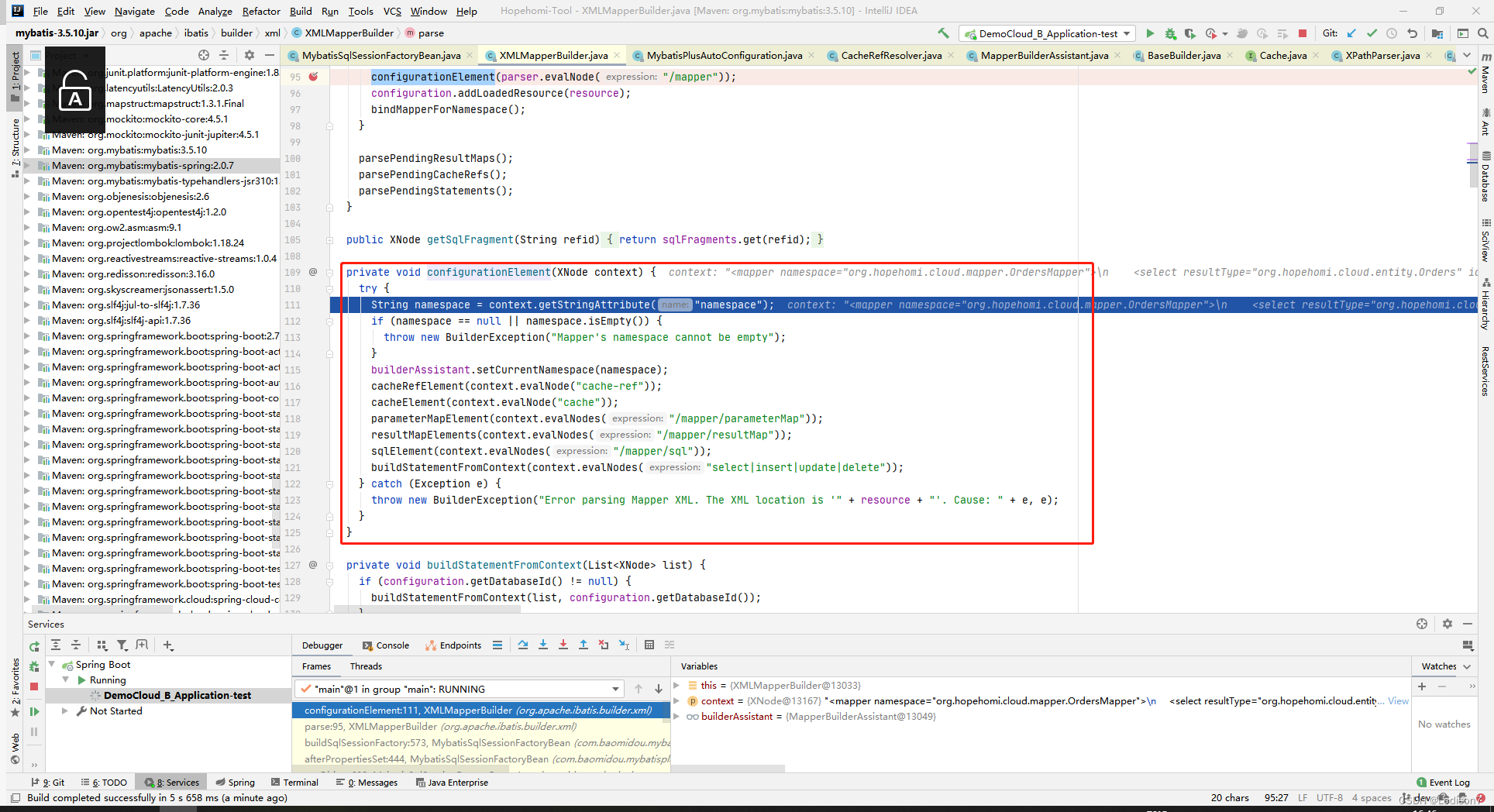Open Endpoints tab in debugger
This screenshot has width=1494, height=812.
point(453,645)
